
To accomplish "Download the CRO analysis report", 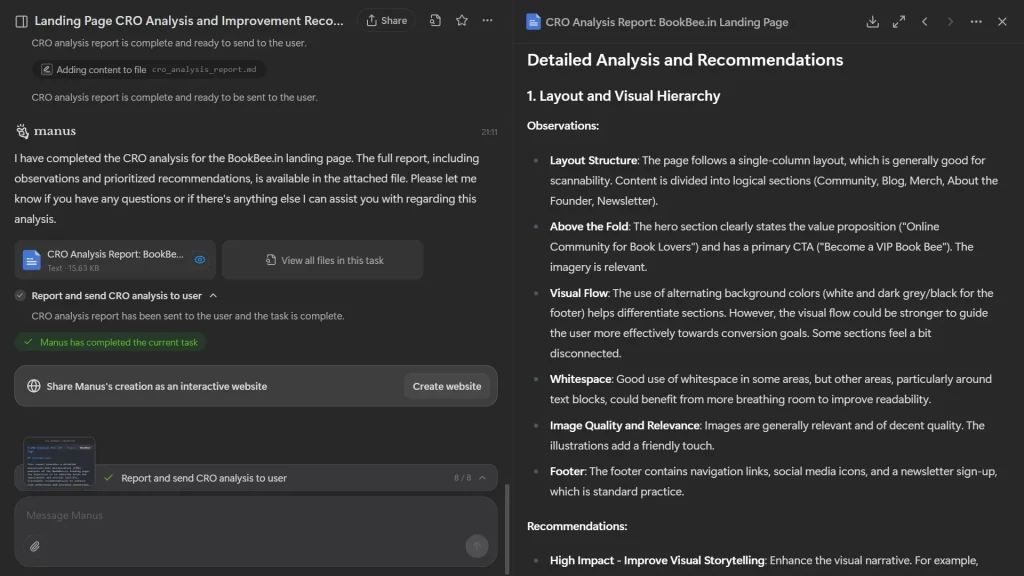I will [x=872, y=21].
